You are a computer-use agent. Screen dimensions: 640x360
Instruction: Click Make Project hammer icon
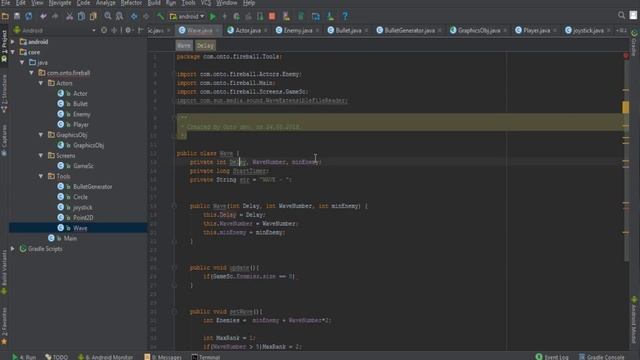click(x=160, y=16)
